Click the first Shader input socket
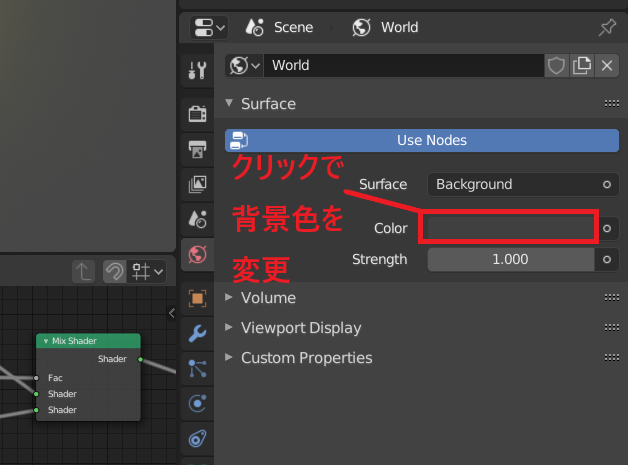 point(36,394)
